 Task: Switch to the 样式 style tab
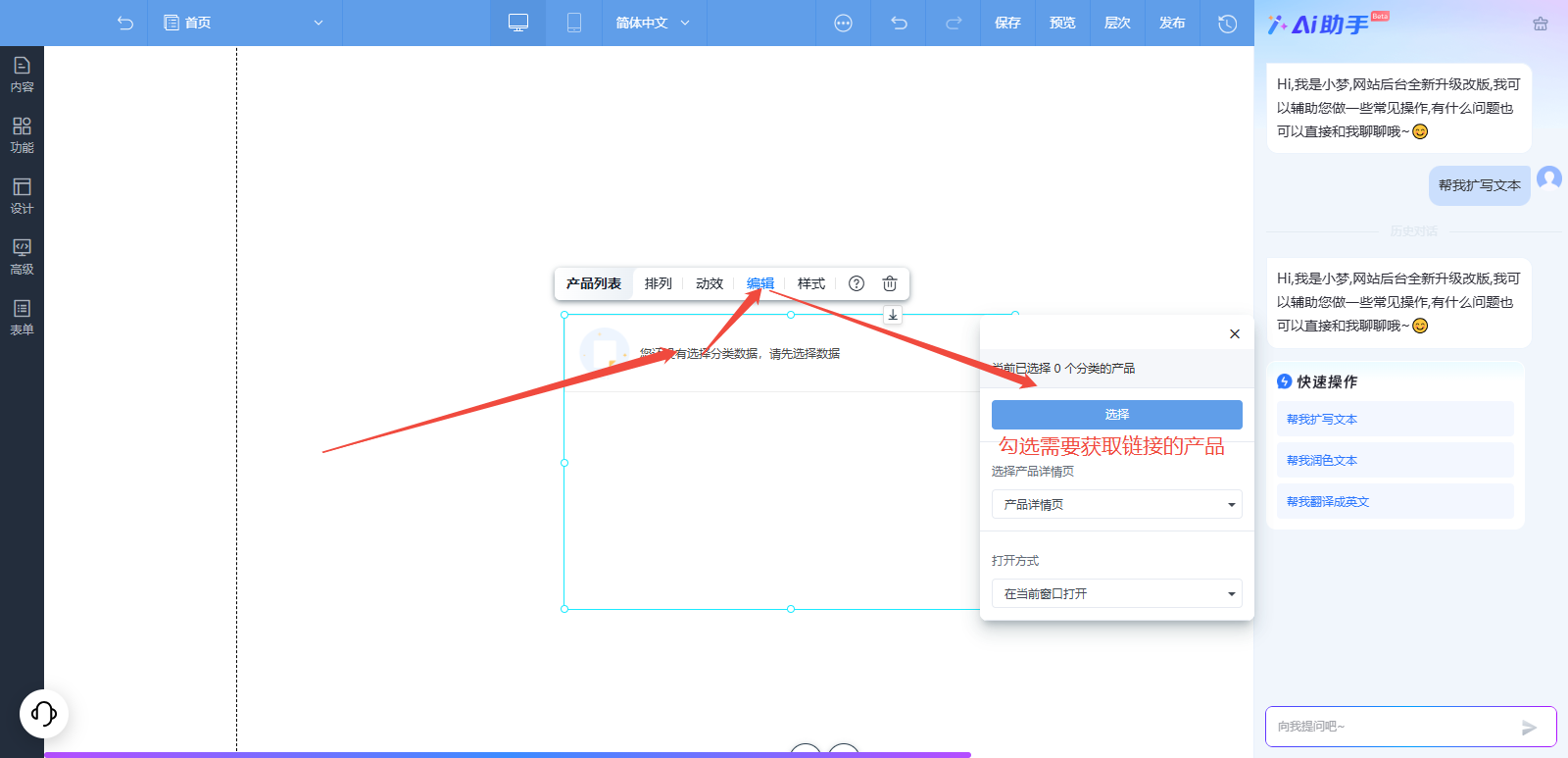[x=810, y=283]
